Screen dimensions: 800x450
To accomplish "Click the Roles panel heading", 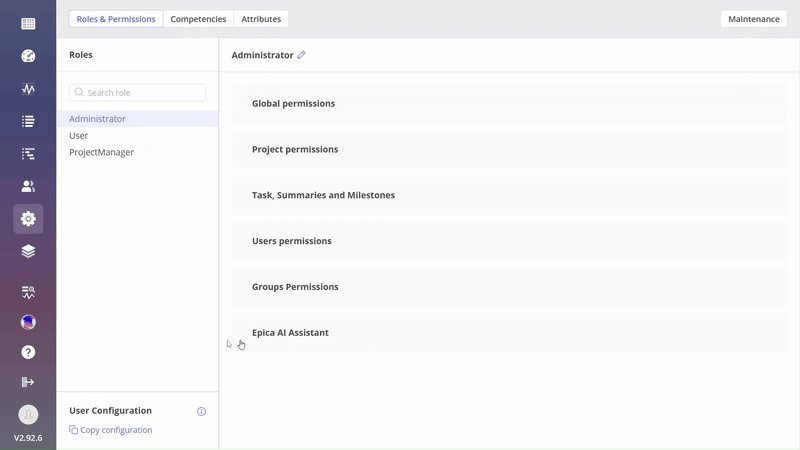I will (81, 55).
